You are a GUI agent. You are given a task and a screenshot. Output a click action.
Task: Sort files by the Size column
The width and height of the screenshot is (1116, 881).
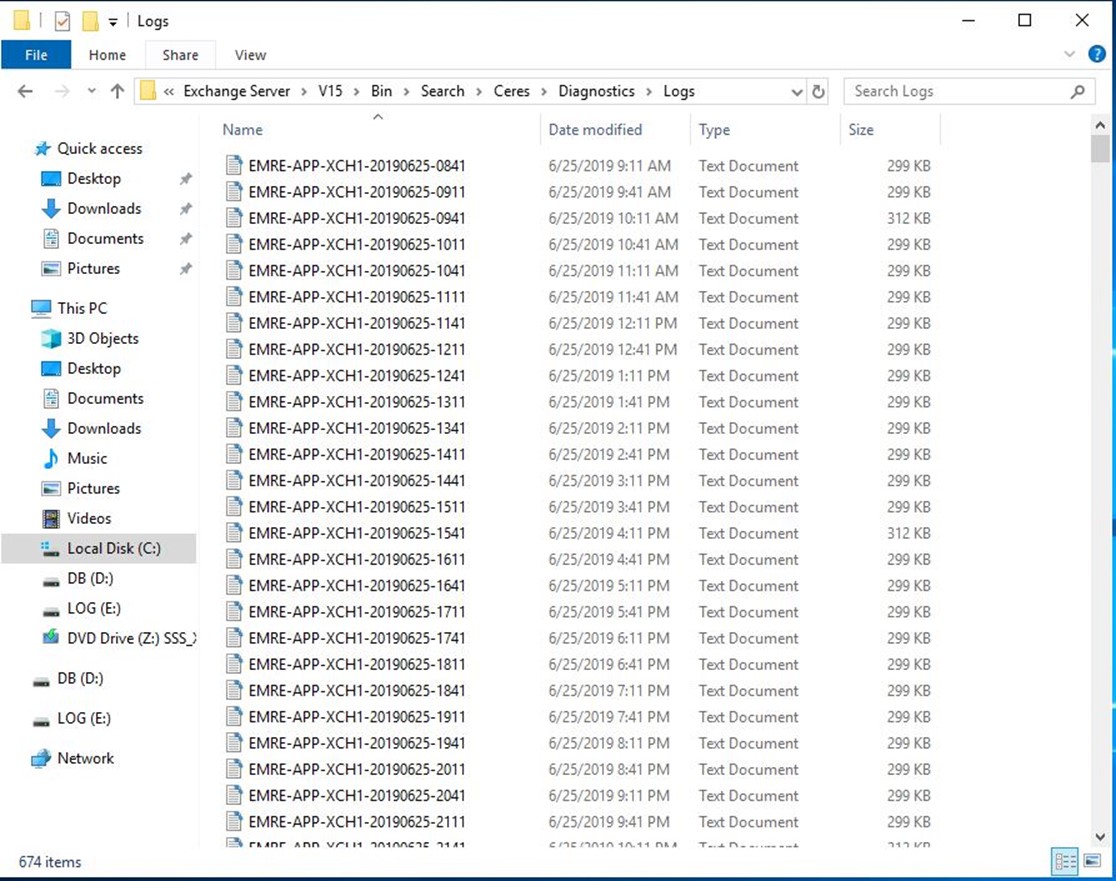tap(860, 130)
